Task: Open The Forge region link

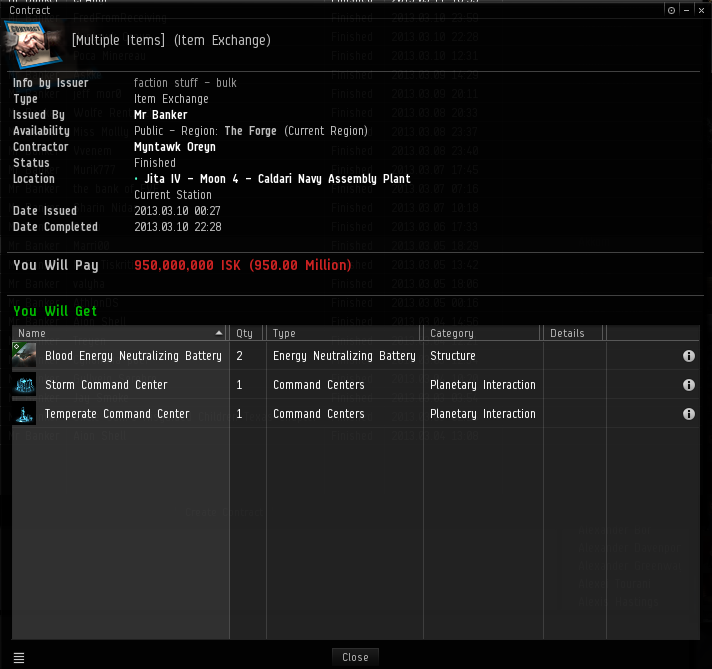Action: click(x=250, y=131)
